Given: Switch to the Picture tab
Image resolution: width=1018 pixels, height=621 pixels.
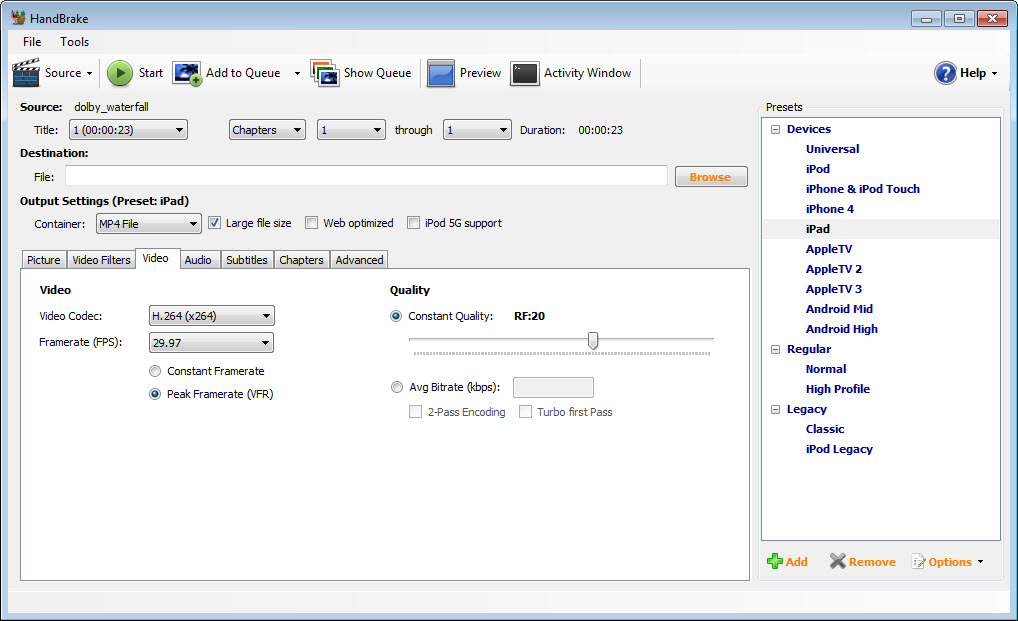Looking at the screenshot, I should (43, 260).
